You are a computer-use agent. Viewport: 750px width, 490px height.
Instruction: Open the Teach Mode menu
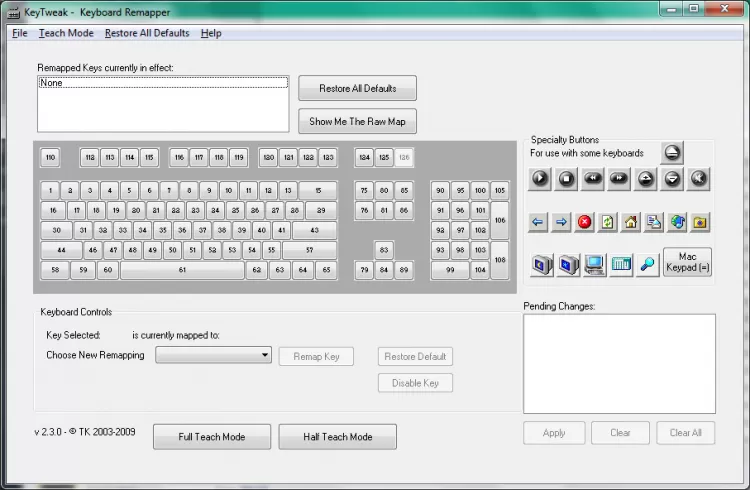tap(66, 33)
